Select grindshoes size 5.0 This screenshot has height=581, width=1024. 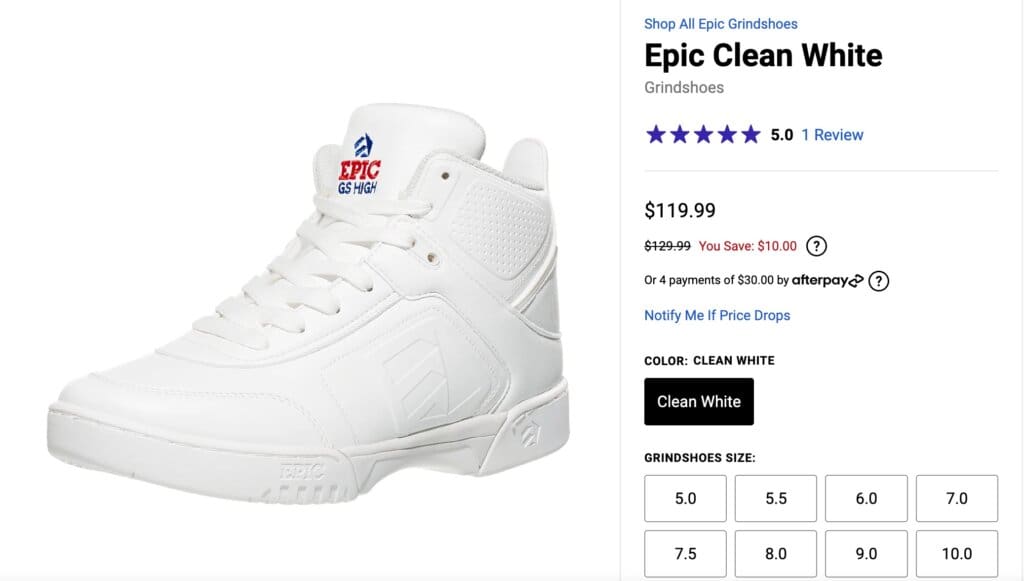tap(685, 498)
